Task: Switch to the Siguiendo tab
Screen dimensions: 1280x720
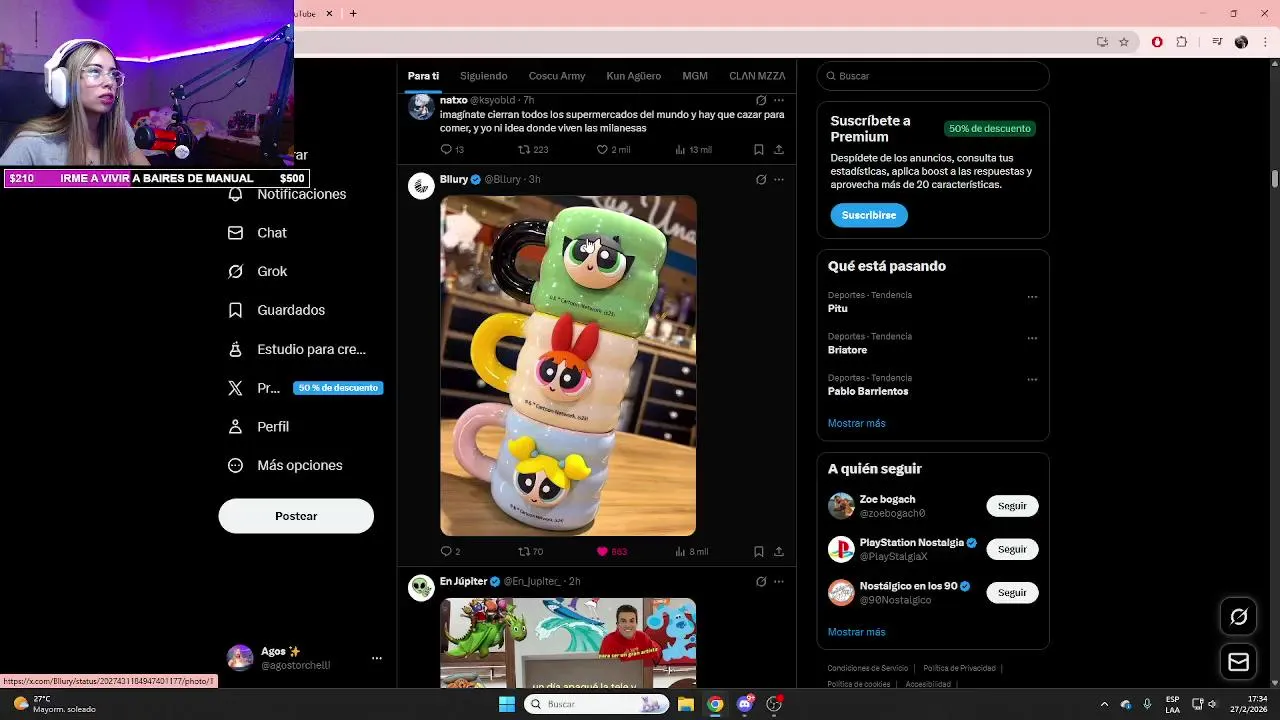Action: [x=484, y=76]
